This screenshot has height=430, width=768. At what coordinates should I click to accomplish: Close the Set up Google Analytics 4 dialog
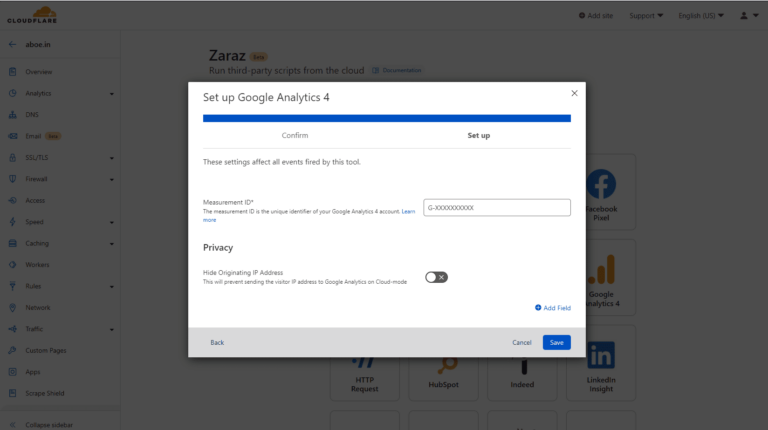click(x=575, y=93)
